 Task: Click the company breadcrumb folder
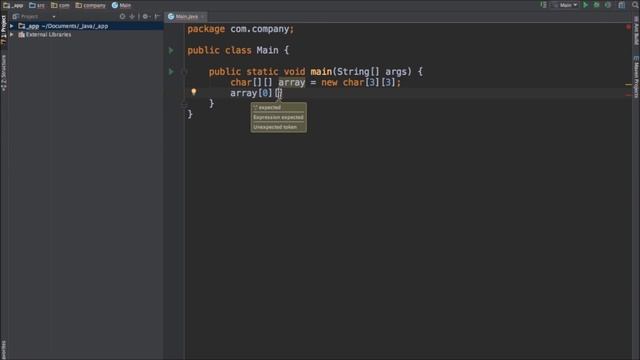click(x=90, y=5)
